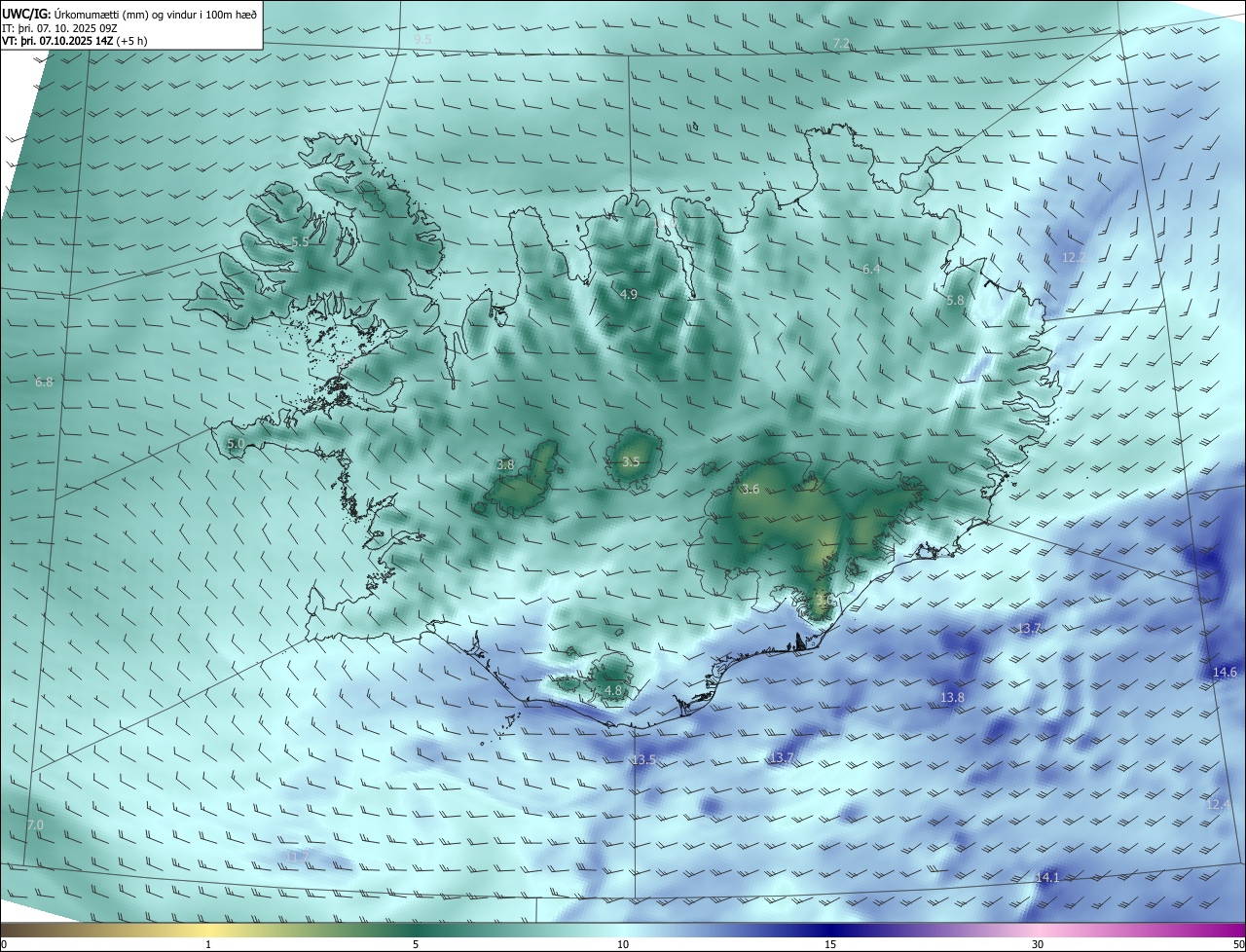Click the 15 tick on color scale
The width and height of the screenshot is (1246, 952).
[x=830, y=944]
